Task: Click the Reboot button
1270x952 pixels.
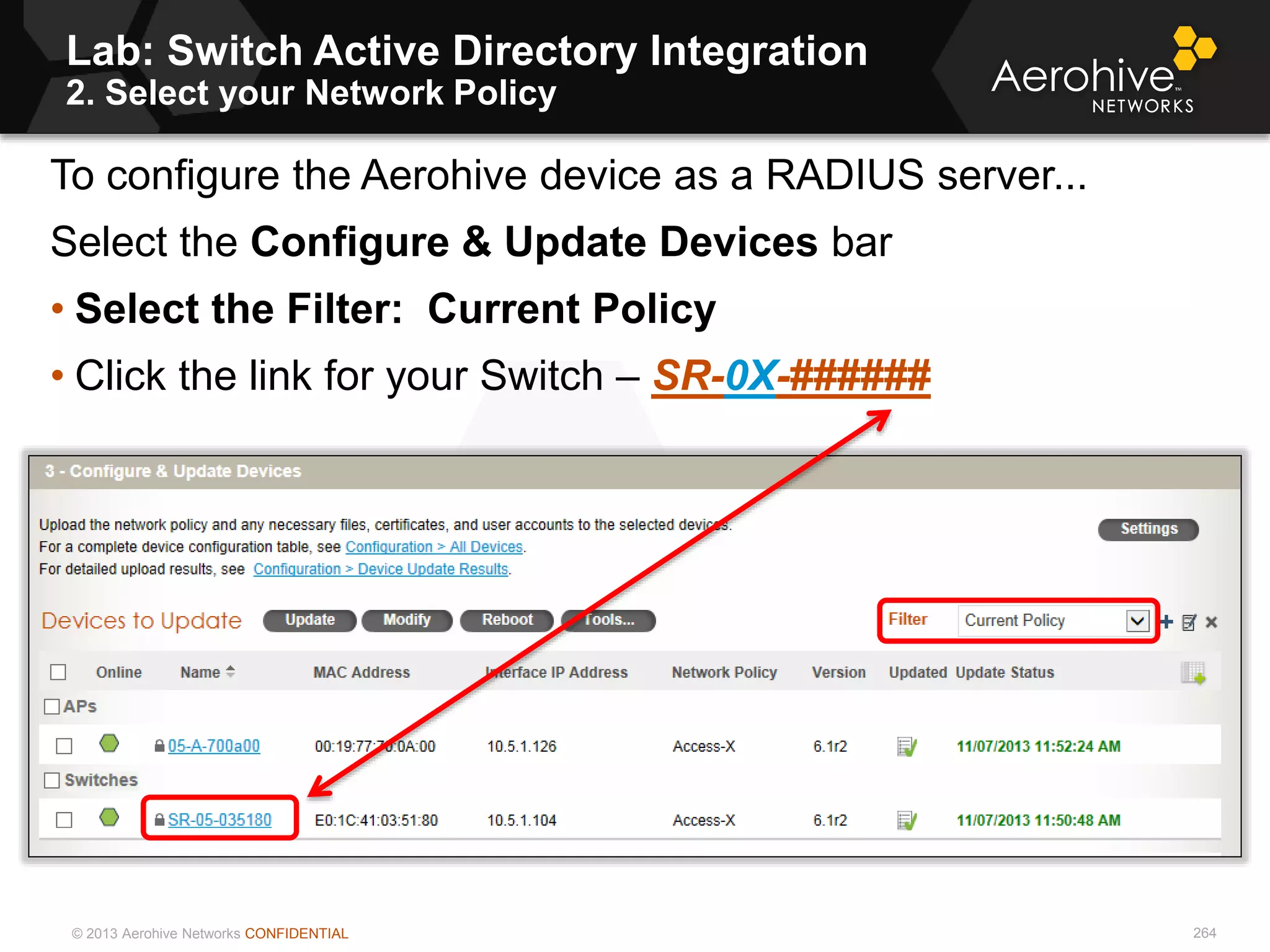Action: click(x=507, y=620)
